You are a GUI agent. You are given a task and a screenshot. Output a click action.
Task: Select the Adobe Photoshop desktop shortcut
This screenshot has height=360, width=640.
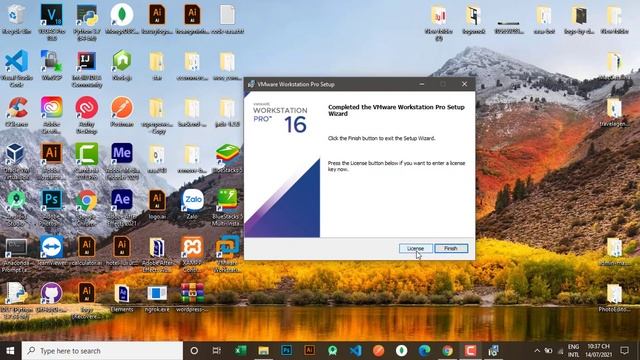pyautogui.click(x=51, y=208)
